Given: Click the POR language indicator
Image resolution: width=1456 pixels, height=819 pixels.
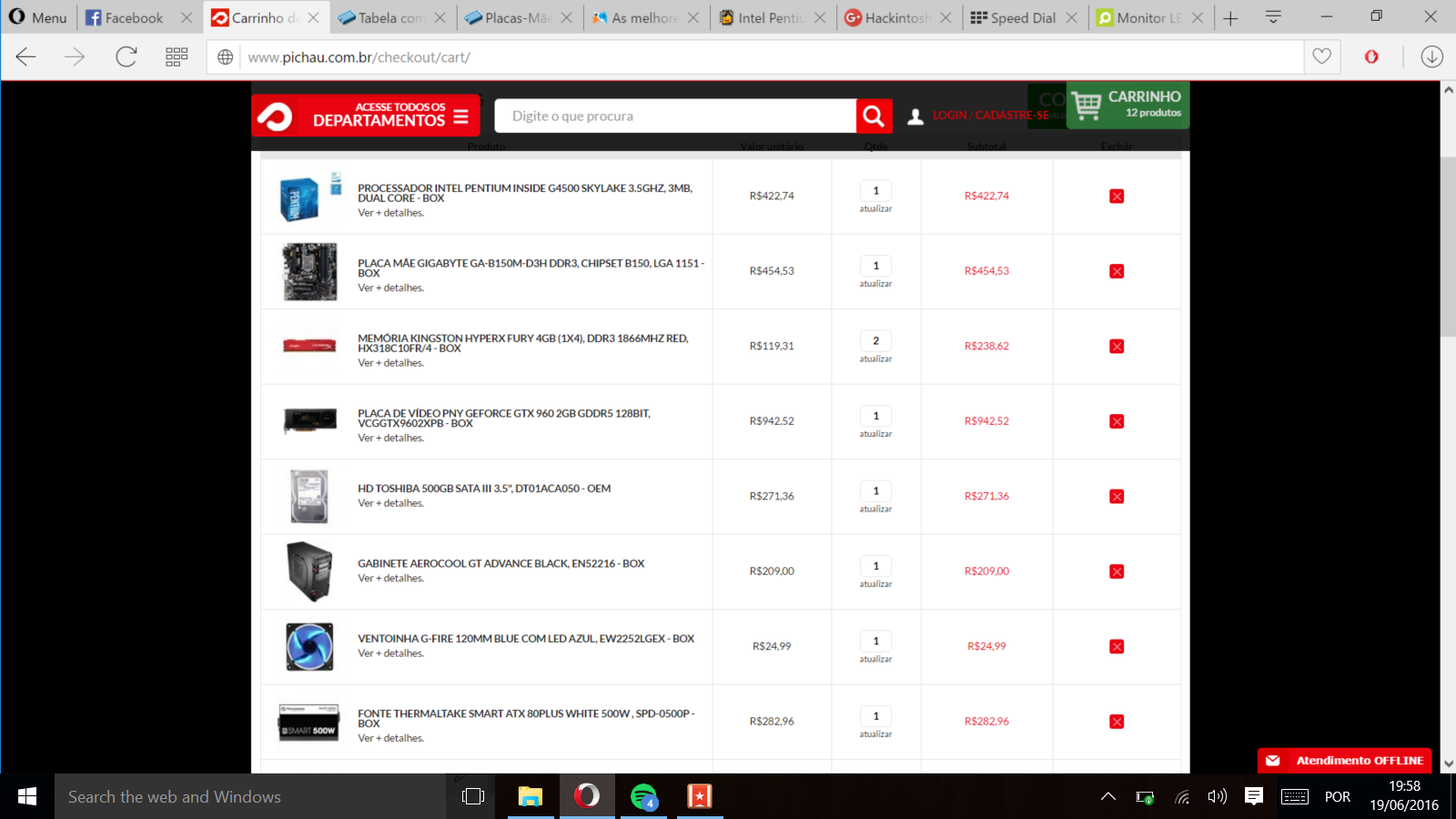Looking at the screenshot, I should [1337, 796].
